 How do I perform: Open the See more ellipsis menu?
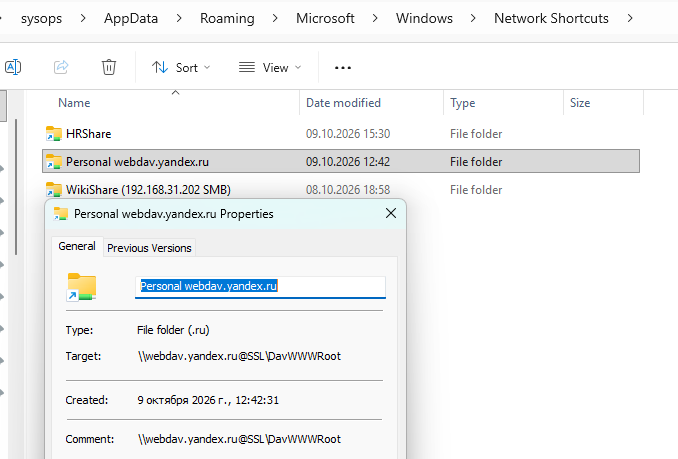point(343,68)
